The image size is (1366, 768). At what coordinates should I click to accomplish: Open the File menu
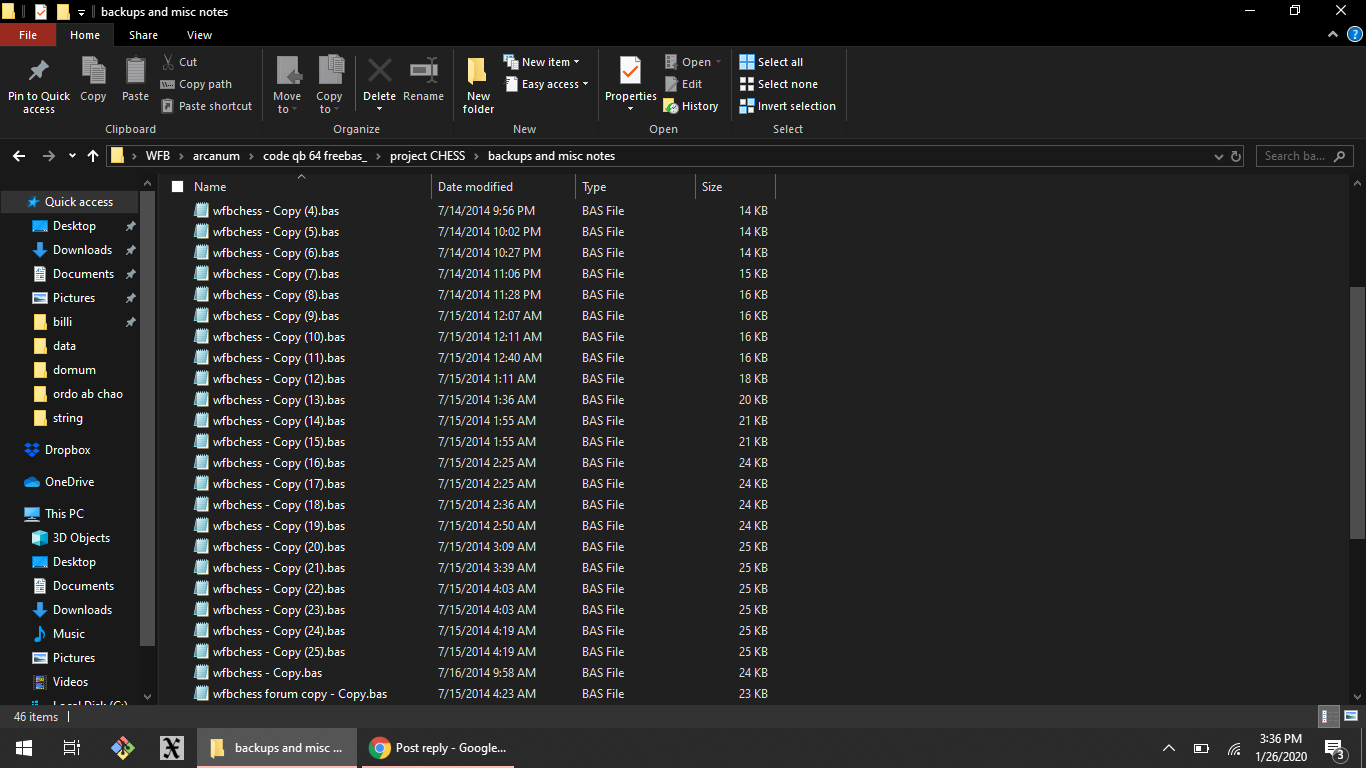tap(28, 35)
